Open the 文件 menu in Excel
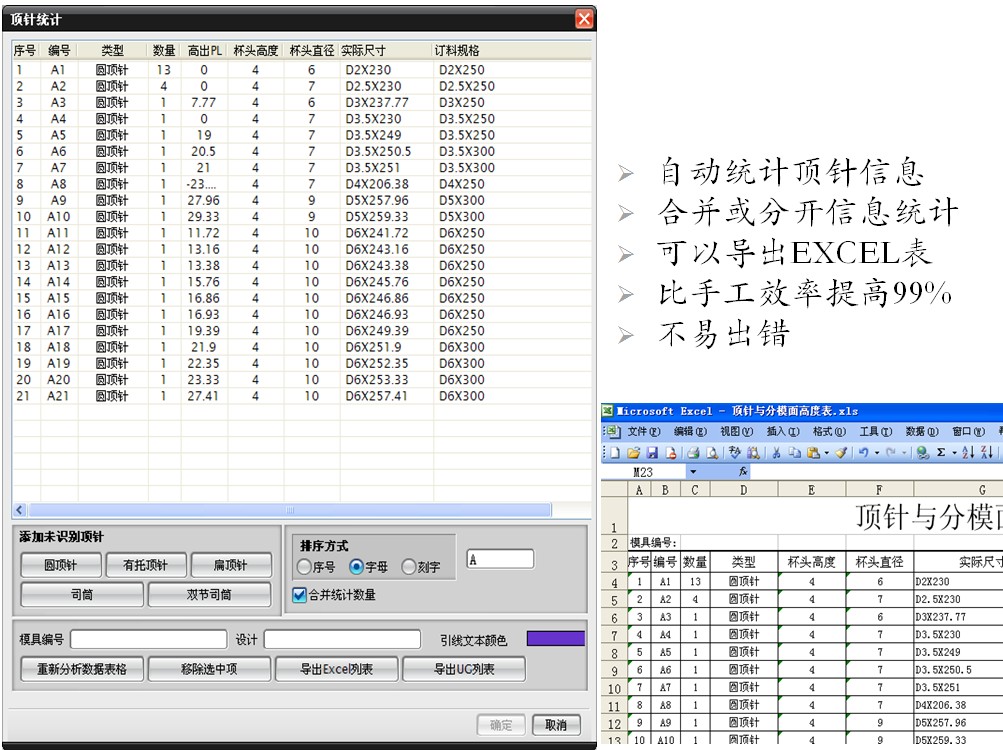 (x=643, y=432)
